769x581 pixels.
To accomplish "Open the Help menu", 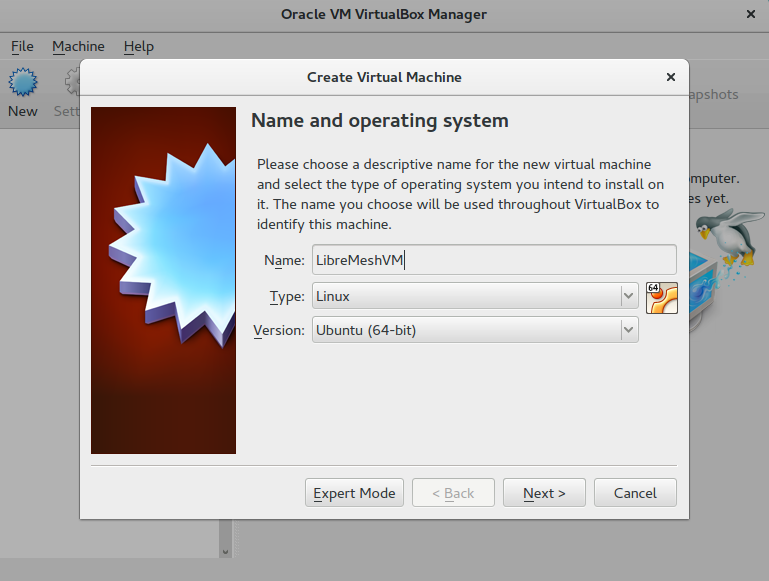I will tap(139, 47).
